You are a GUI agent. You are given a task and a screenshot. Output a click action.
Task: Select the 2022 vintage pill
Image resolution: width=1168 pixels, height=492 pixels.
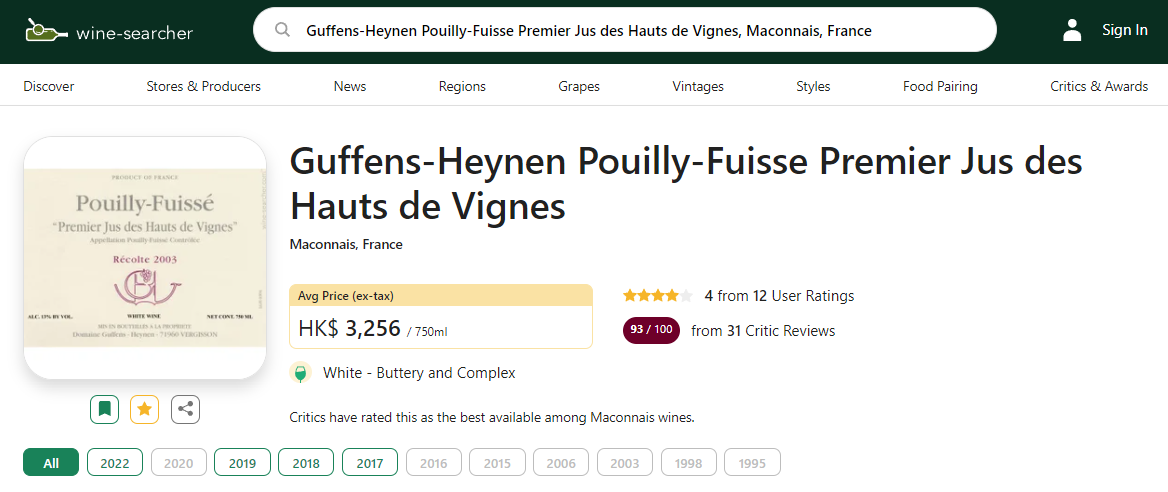pyautogui.click(x=115, y=463)
